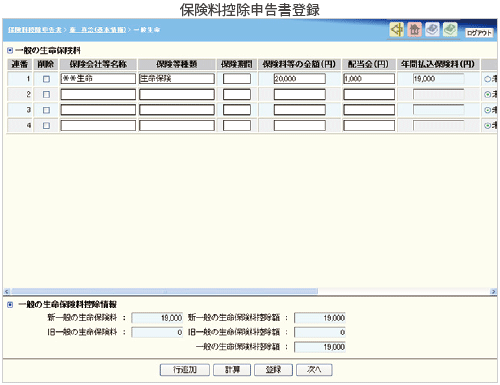Click the 配当金 field in row 4
Viewport: 500px width, 385px height.
(369, 125)
